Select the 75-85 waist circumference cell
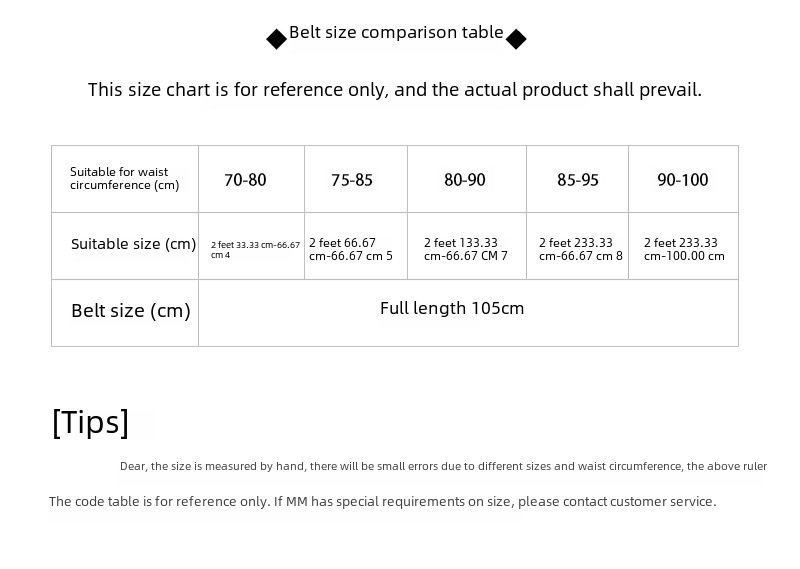 point(352,180)
